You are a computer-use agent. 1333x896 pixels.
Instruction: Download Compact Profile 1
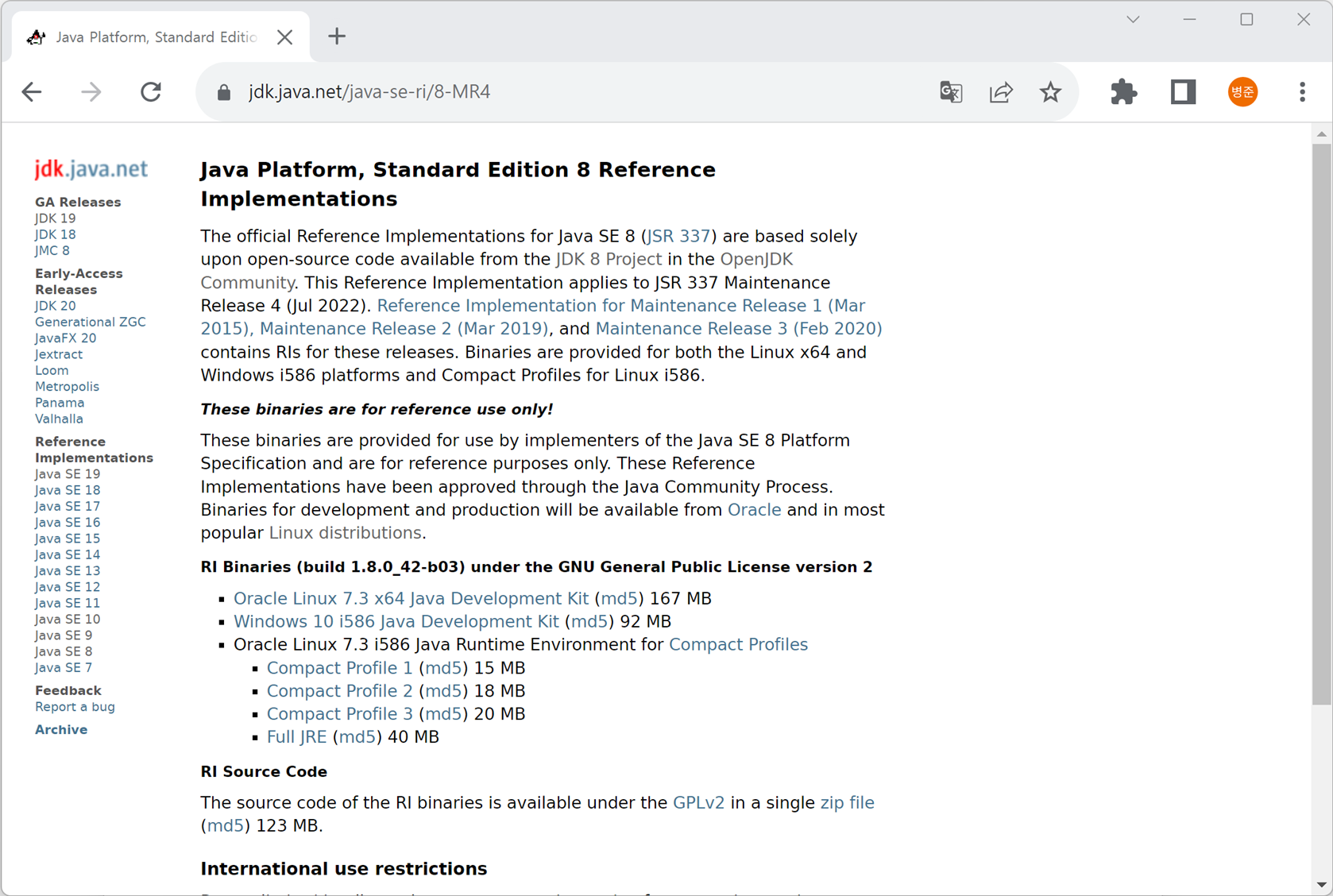(339, 668)
